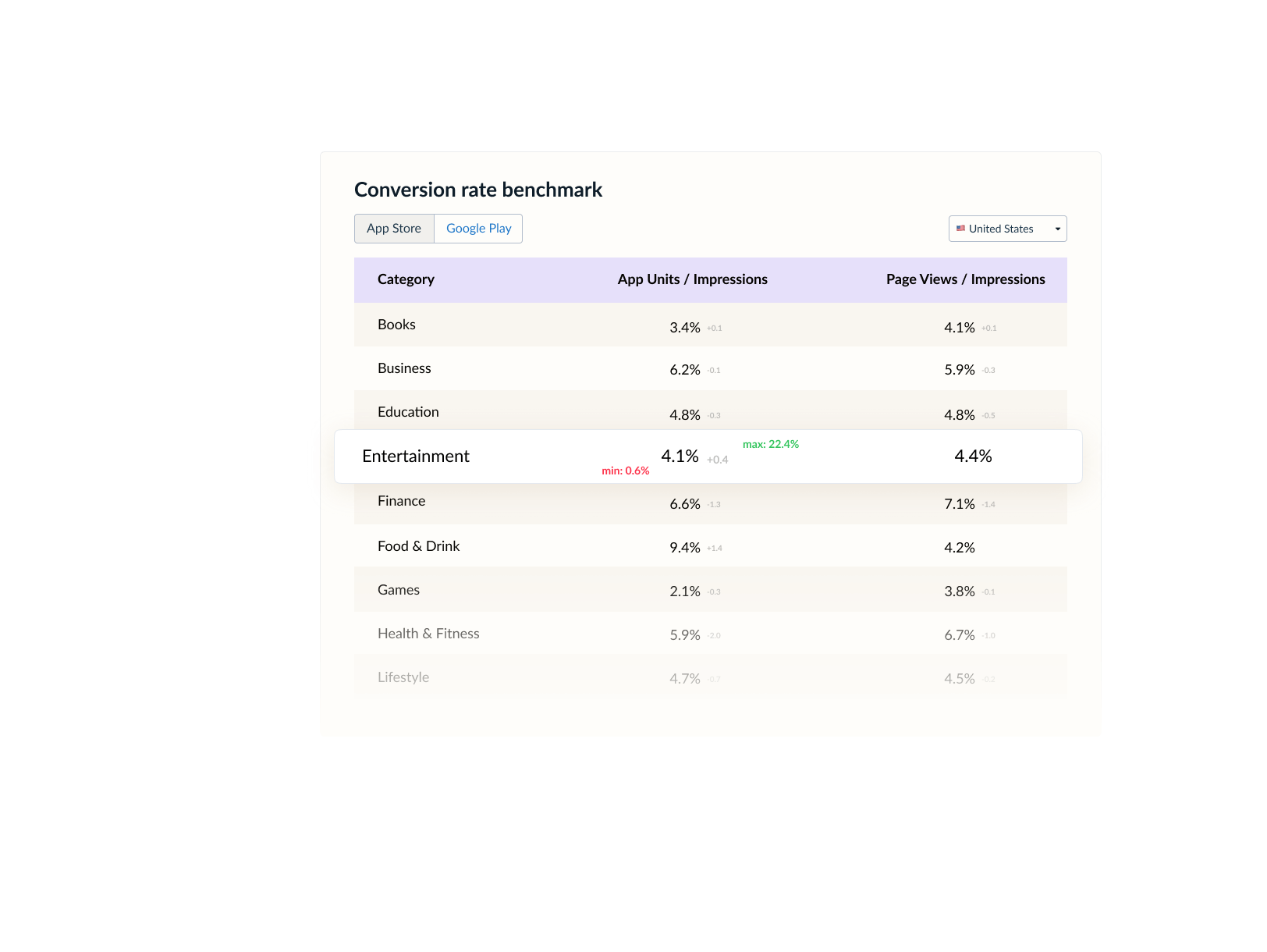Click the App Units / Impressions header
This screenshot has height=952, width=1267.
pos(692,279)
